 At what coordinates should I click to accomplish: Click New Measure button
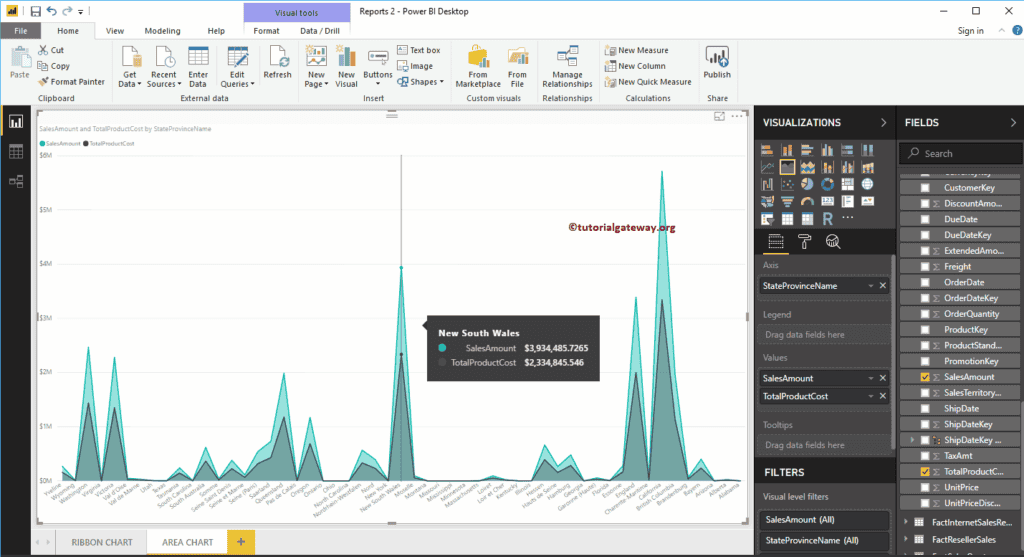636,50
